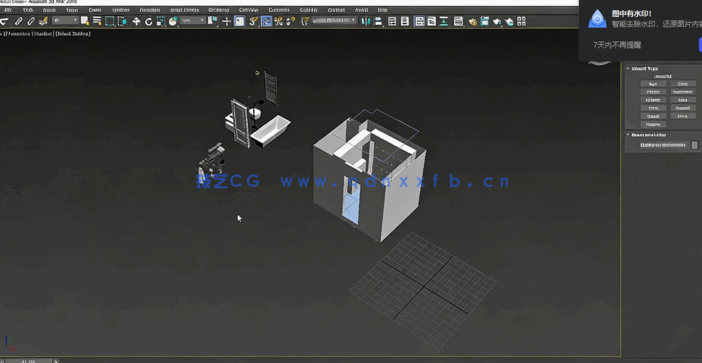Click the Select and Manipulate plus icon
The height and width of the screenshot is (363, 702).
(227, 21)
